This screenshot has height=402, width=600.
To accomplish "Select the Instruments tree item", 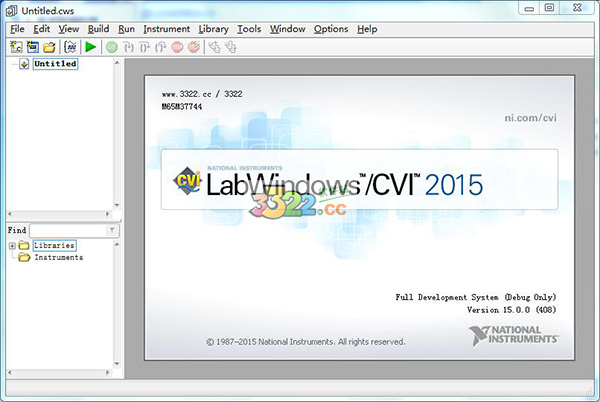I will click(59, 257).
